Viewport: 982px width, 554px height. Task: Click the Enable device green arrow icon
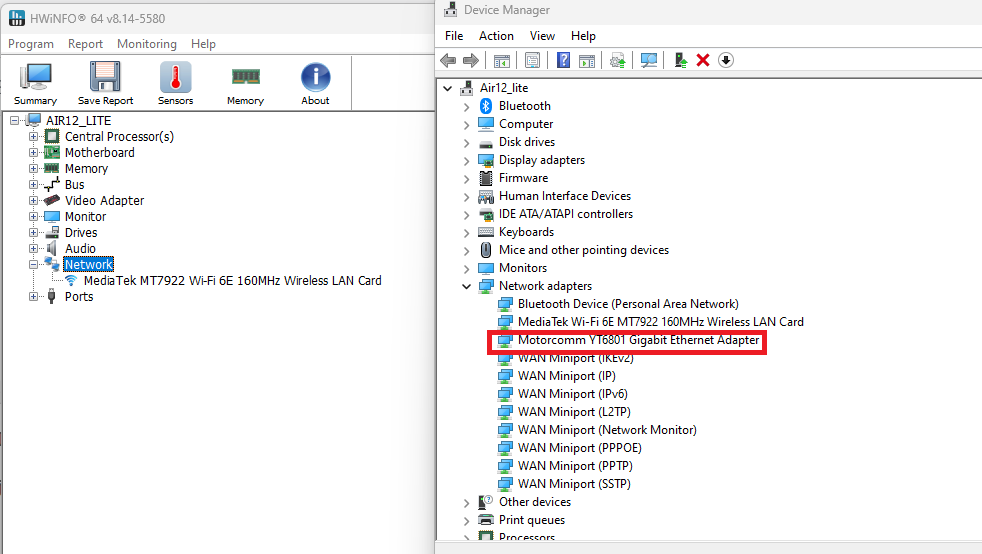680,60
